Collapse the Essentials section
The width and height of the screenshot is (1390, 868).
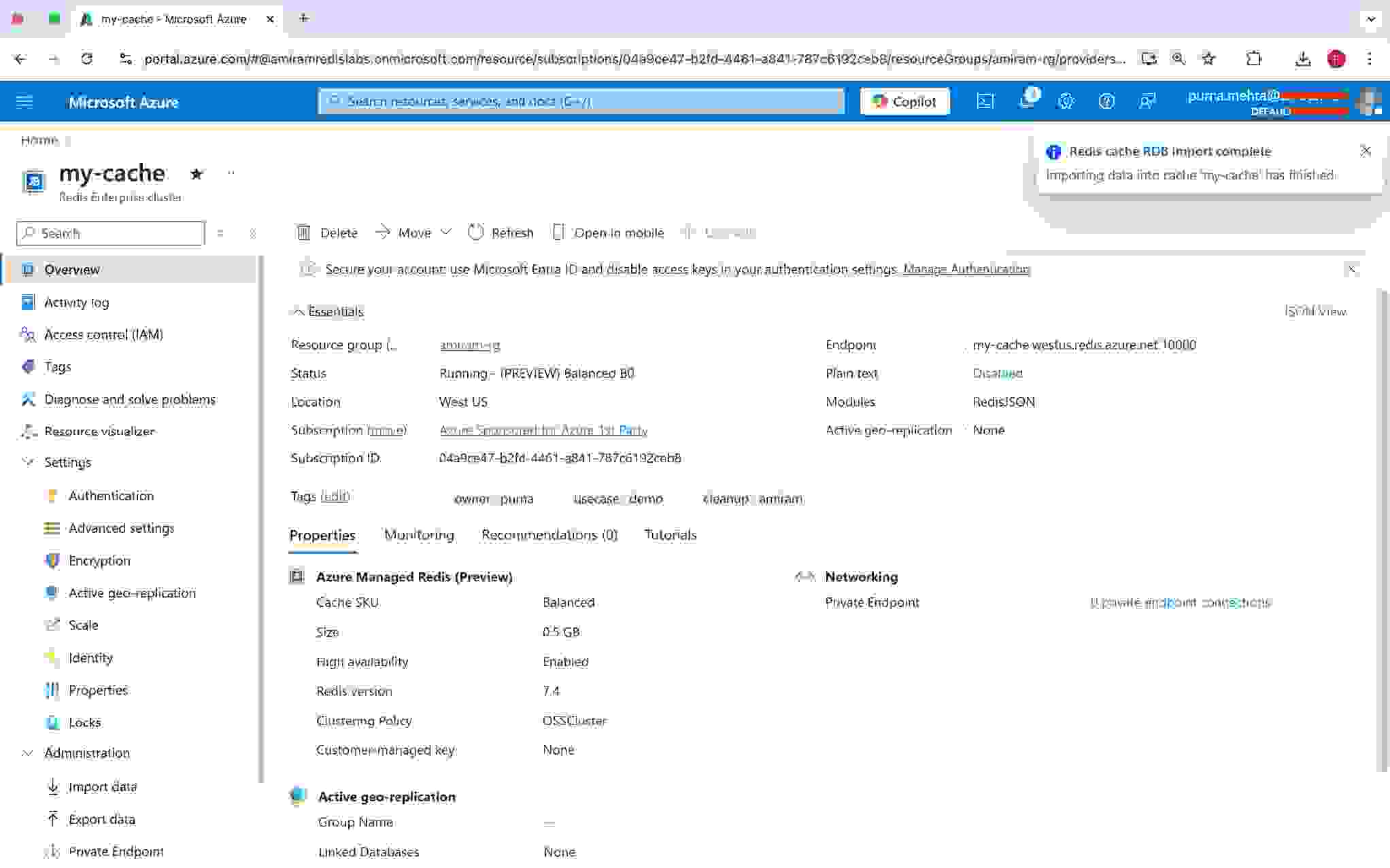298,312
